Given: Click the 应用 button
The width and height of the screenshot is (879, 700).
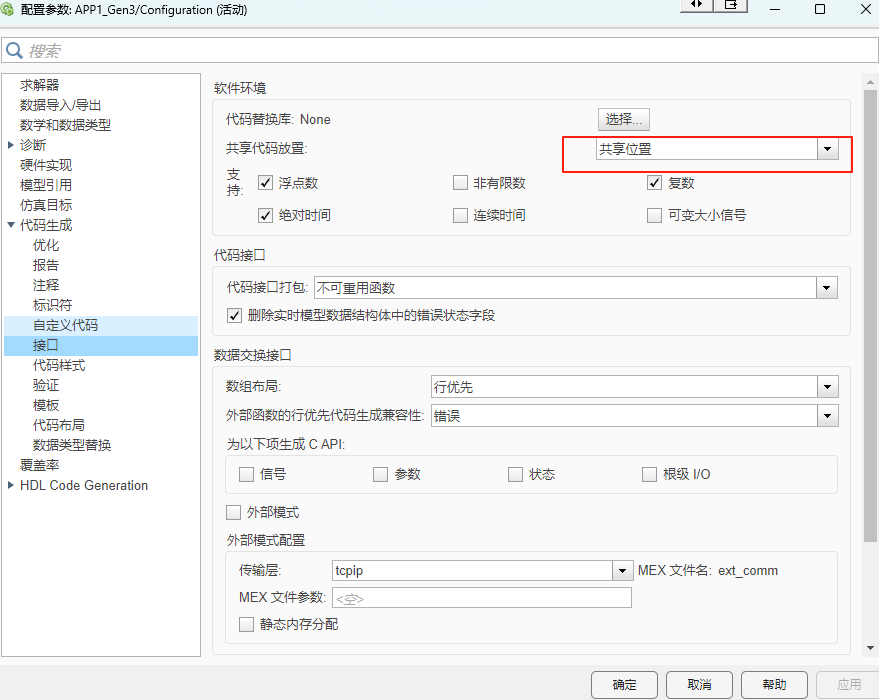Looking at the screenshot, I should tap(849, 684).
